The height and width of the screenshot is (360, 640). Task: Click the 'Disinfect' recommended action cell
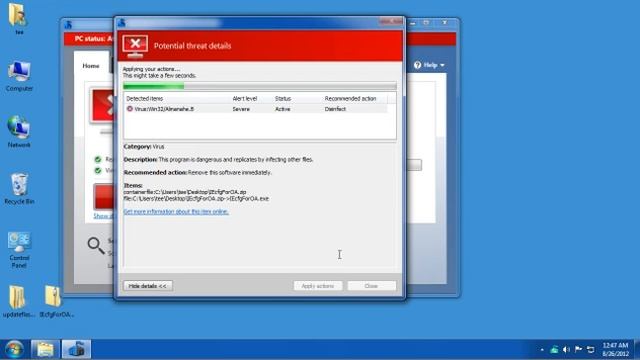336,109
